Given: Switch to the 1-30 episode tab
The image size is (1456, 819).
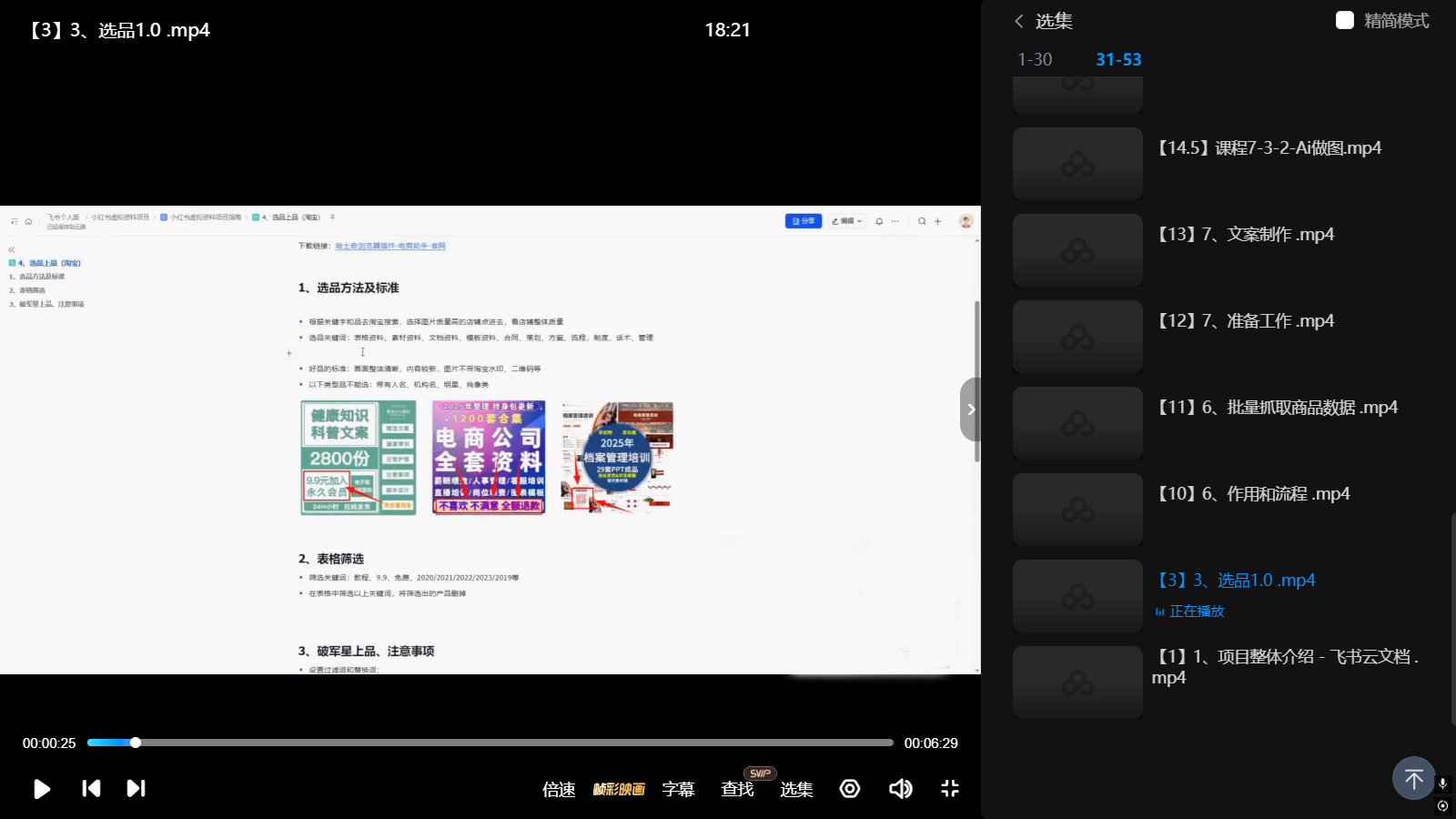Looking at the screenshot, I should (x=1035, y=59).
